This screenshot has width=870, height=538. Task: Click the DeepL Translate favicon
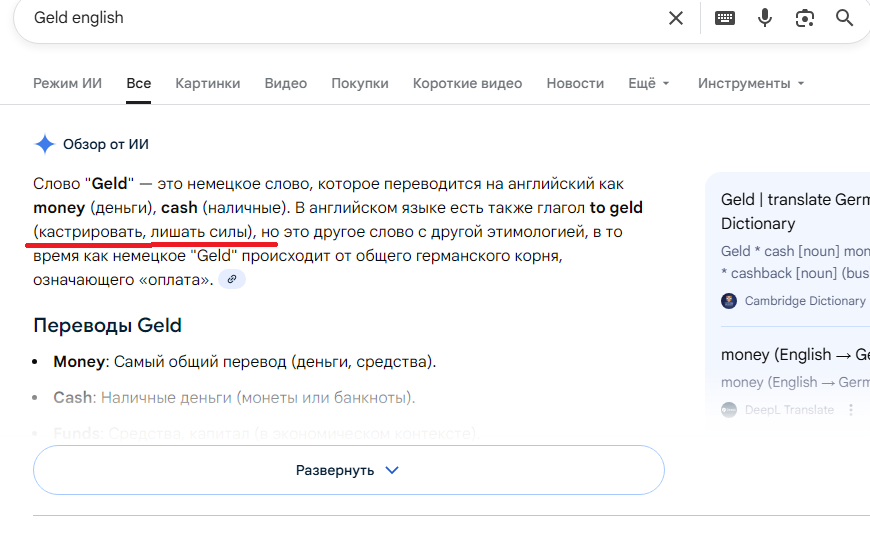click(x=729, y=410)
